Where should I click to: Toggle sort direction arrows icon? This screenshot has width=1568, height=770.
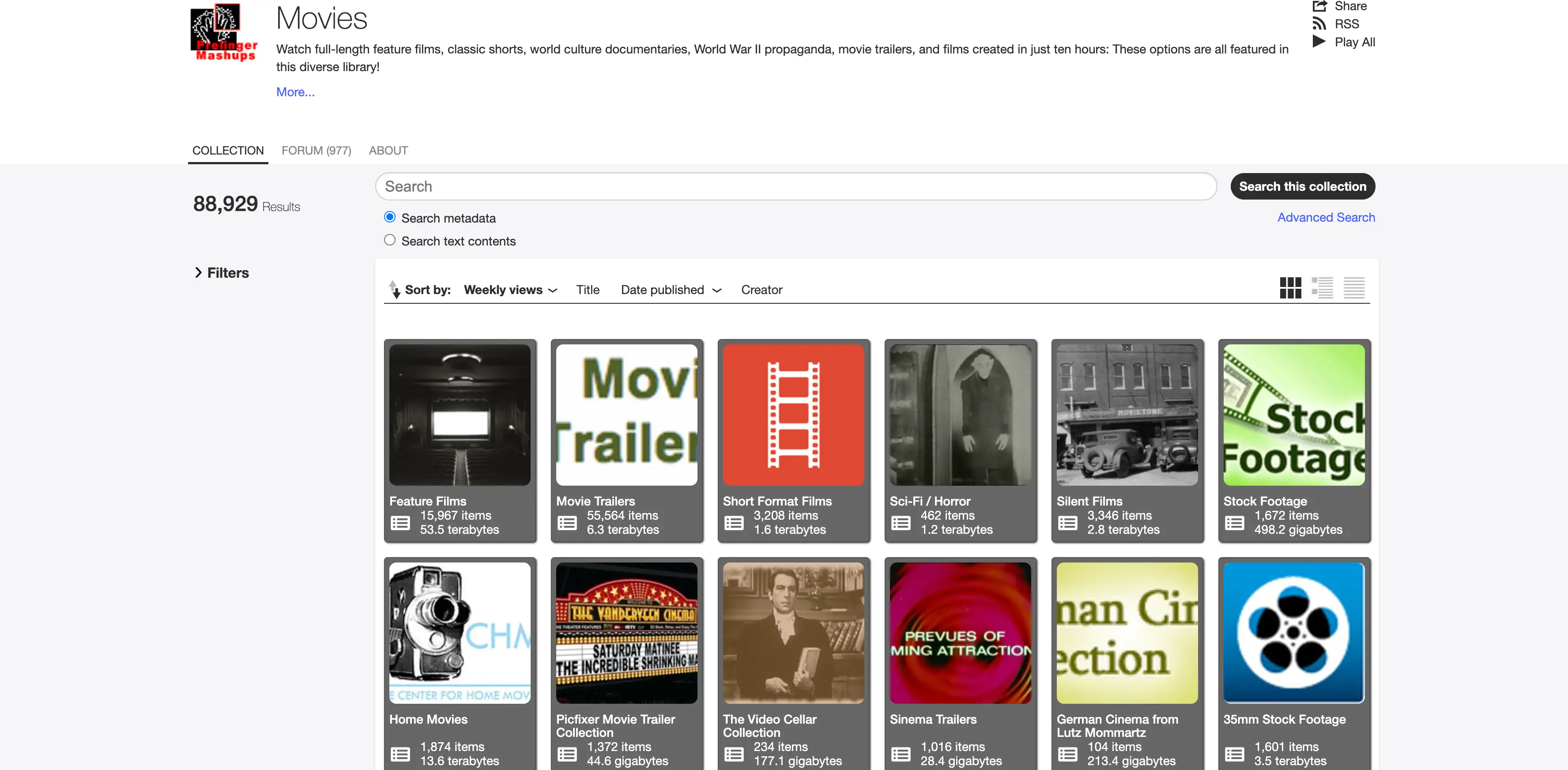(395, 289)
